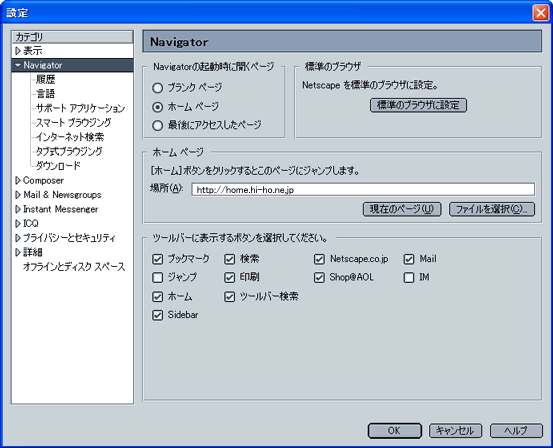
Task: Uncheck the Mail toolbar checkbox
Action: 409,259
